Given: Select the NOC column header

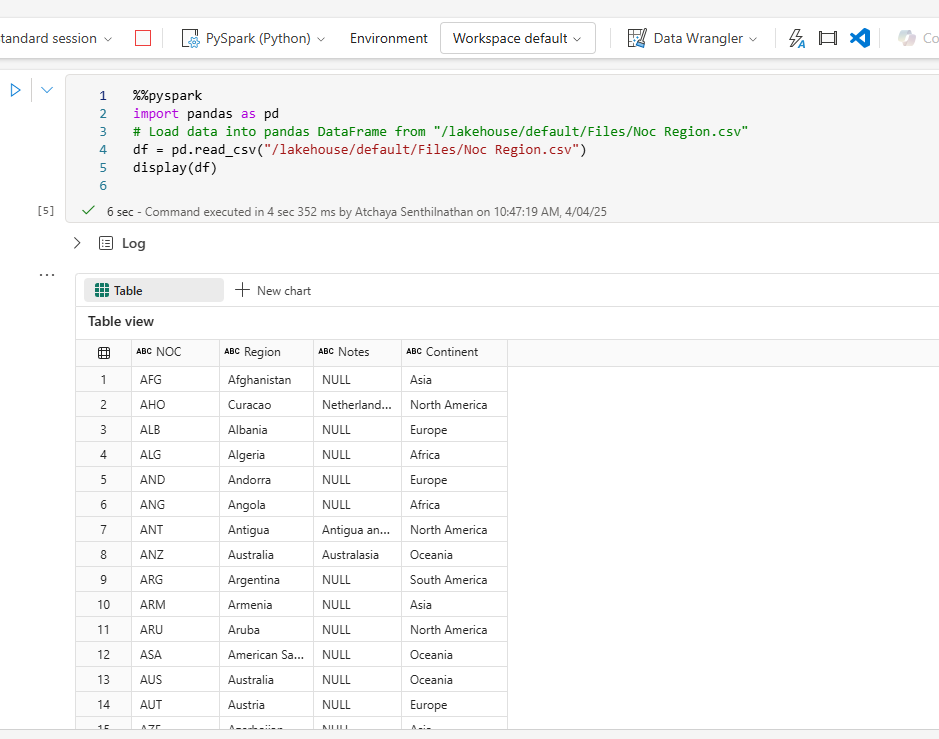Looking at the screenshot, I should click(x=168, y=352).
